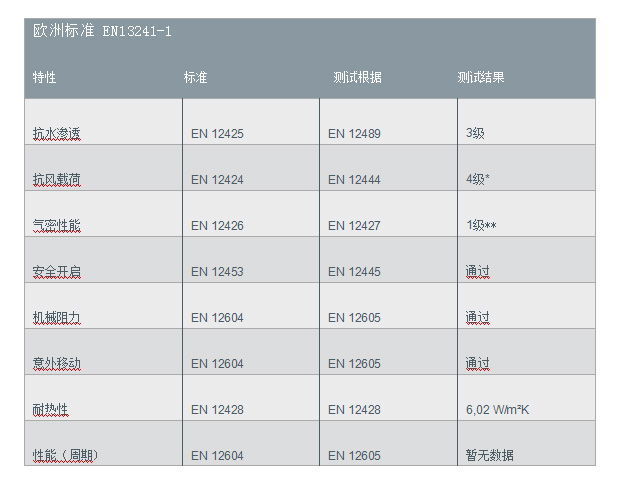Click the 安全开启 row label
This screenshot has width=622, height=484.
pyautogui.click(x=56, y=272)
